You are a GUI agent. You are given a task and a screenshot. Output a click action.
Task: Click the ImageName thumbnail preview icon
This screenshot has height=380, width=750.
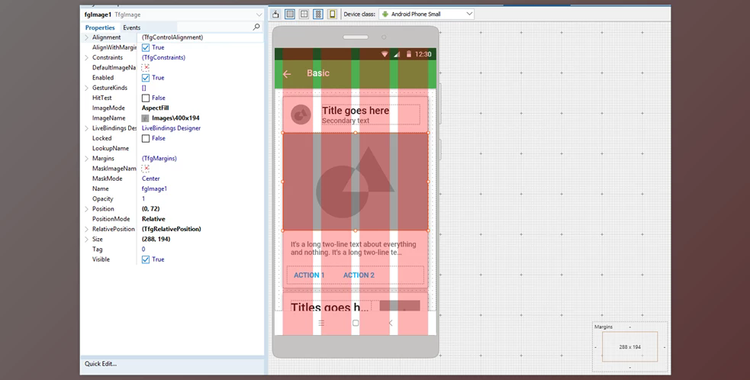(145, 118)
